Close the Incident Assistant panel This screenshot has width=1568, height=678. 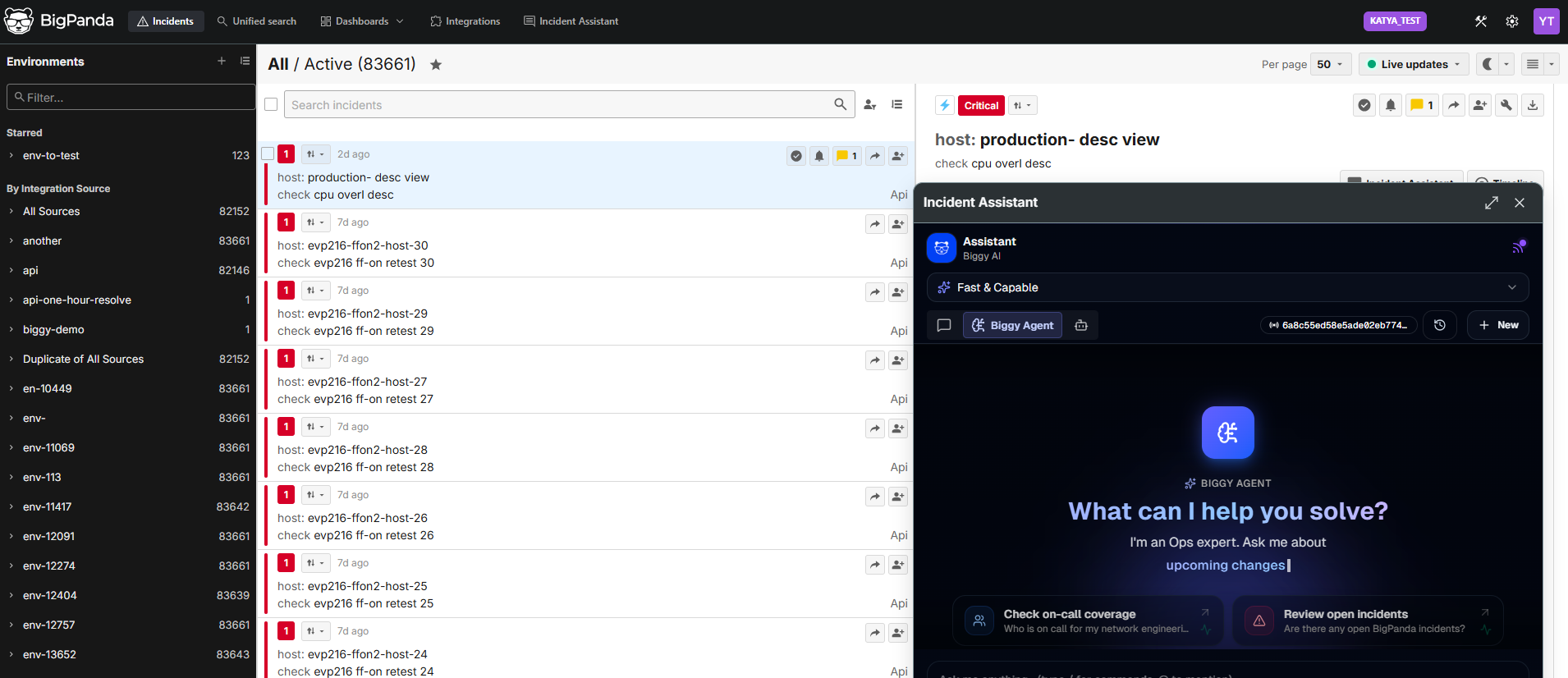1520,203
